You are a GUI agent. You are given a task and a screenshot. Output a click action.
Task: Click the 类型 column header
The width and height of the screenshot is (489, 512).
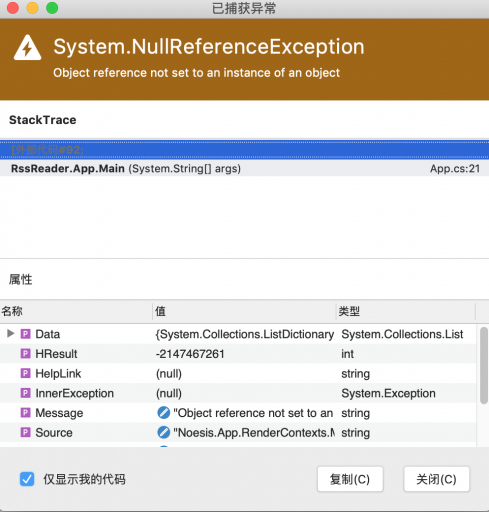[405, 311]
